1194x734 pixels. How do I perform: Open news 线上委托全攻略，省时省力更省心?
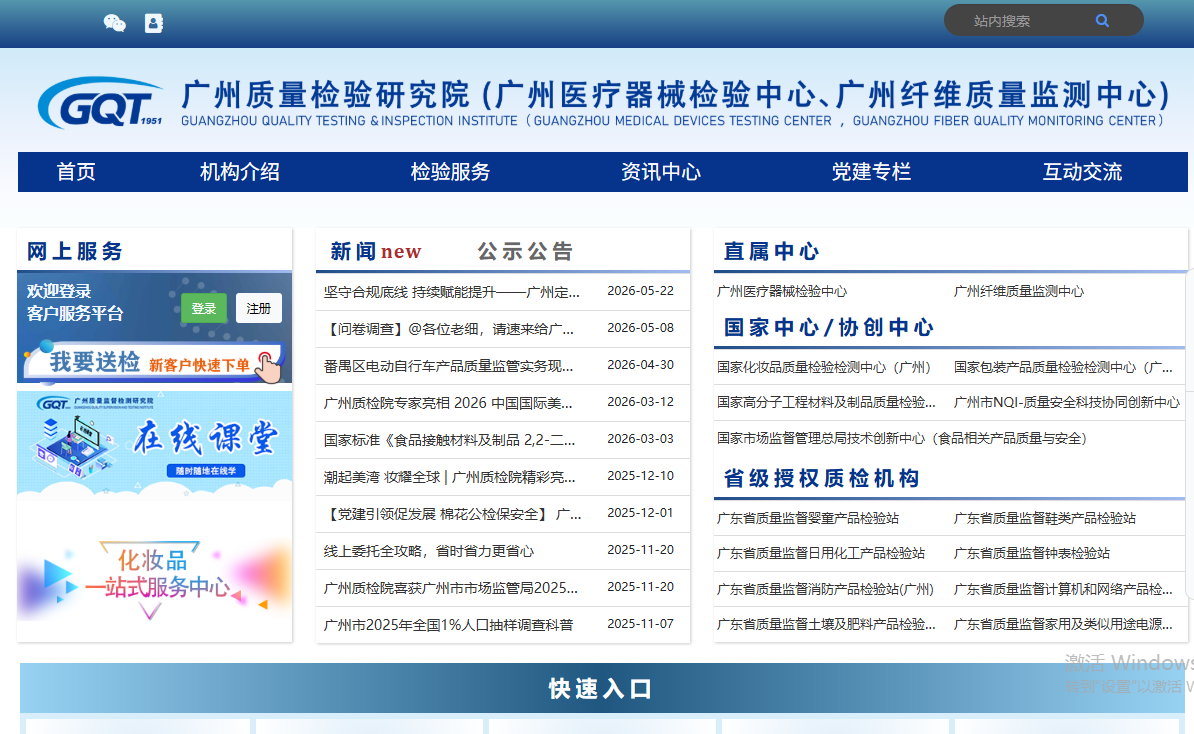click(429, 551)
